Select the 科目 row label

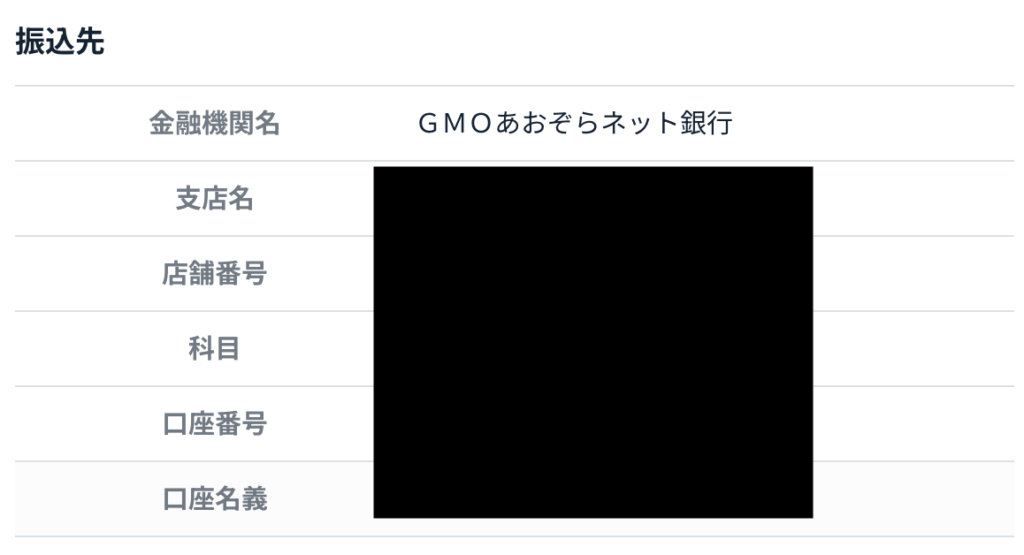(x=214, y=349)
